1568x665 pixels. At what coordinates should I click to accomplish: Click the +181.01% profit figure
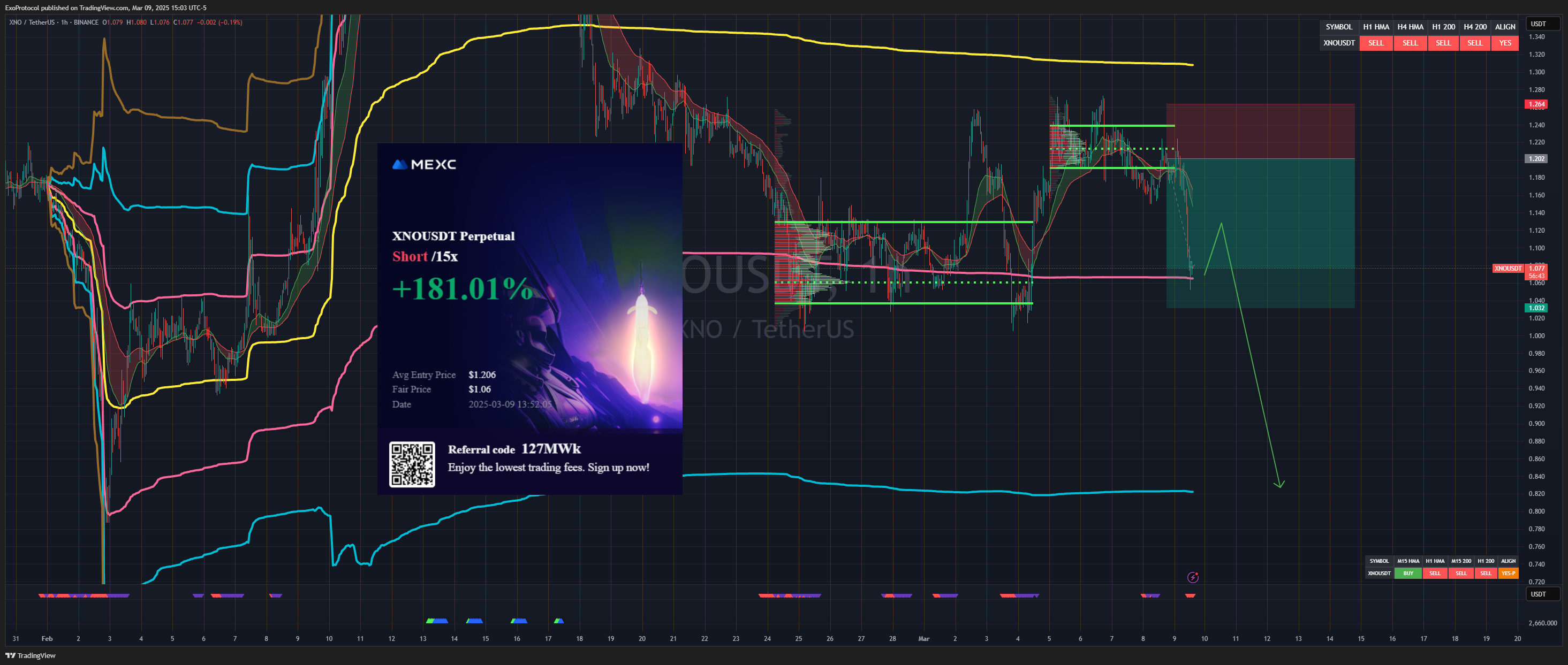pos(462,288)
